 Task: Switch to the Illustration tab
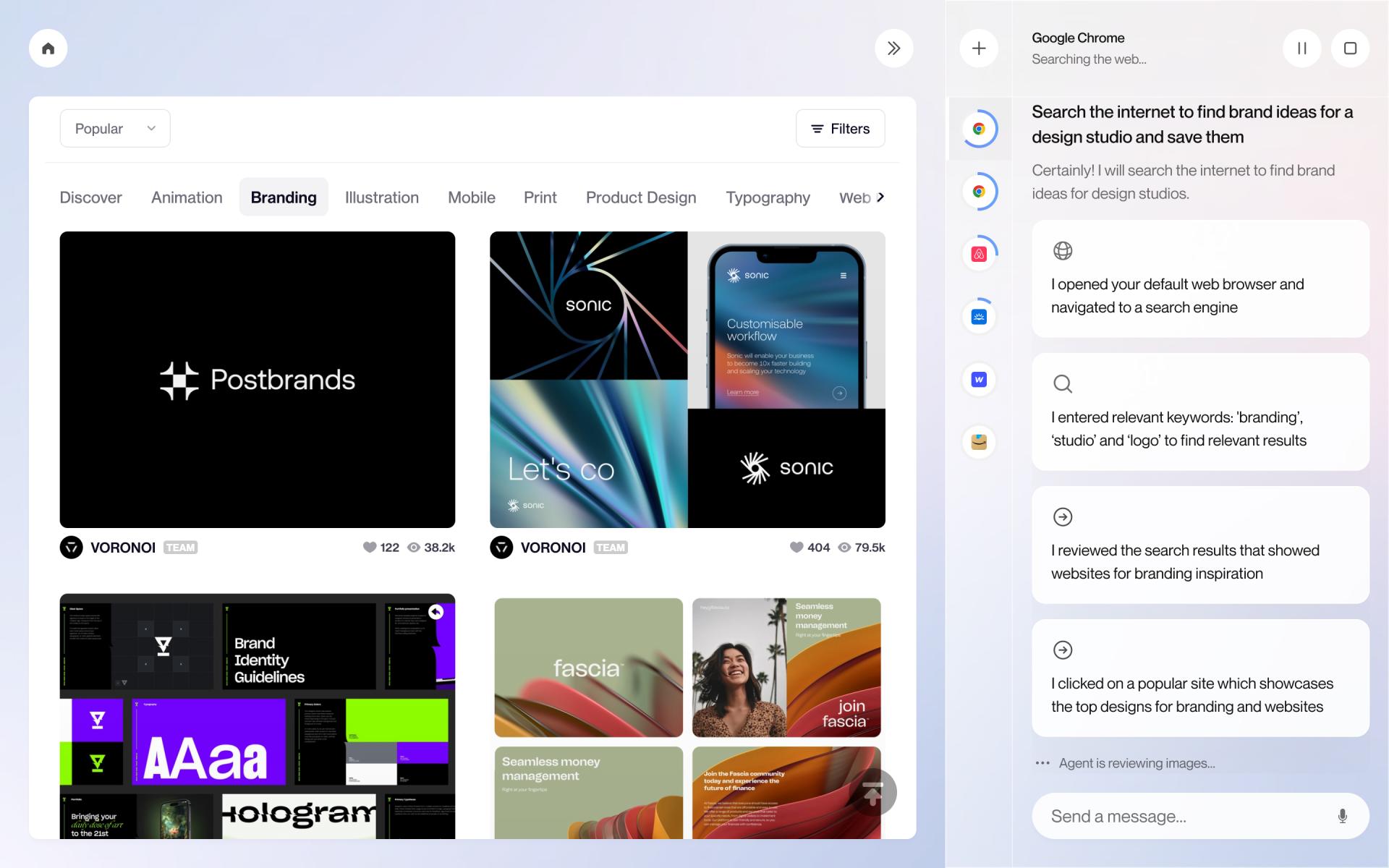pyautogui.click(x=382, y=197)
